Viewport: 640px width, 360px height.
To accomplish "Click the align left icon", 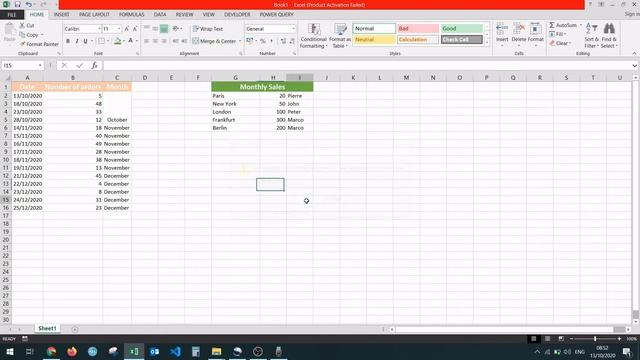I will pyautogui.click(x=147, y=41).
